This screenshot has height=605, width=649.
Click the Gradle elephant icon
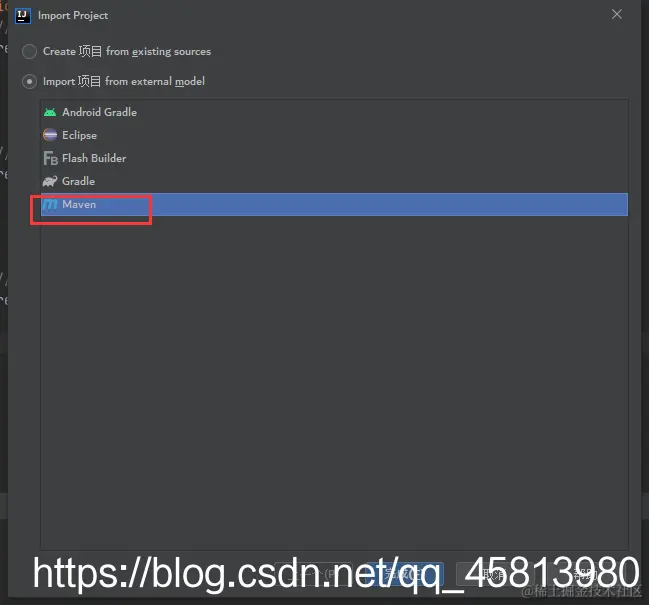point(50,181)
